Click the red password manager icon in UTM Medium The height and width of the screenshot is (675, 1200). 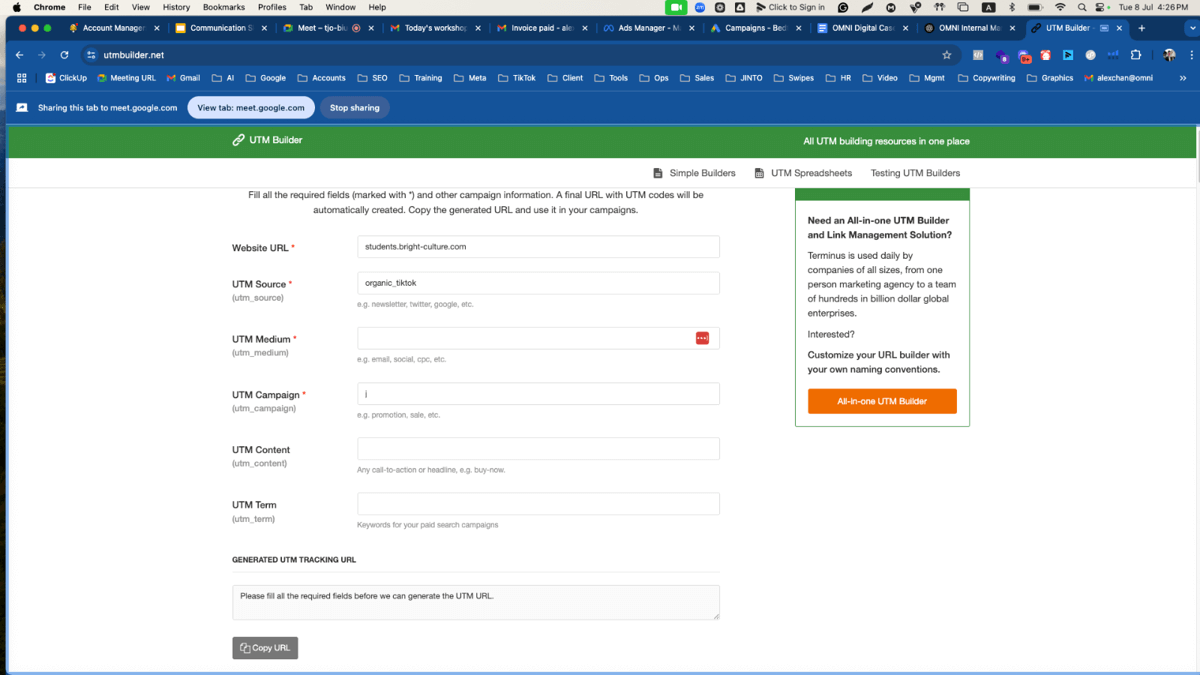(702, 339)
